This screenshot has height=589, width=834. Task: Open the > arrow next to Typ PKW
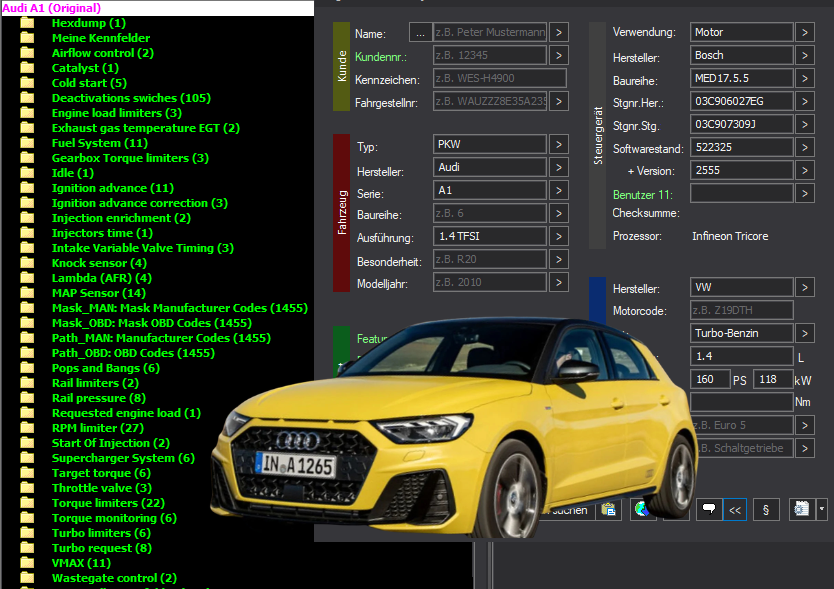(x=558, y=144)
